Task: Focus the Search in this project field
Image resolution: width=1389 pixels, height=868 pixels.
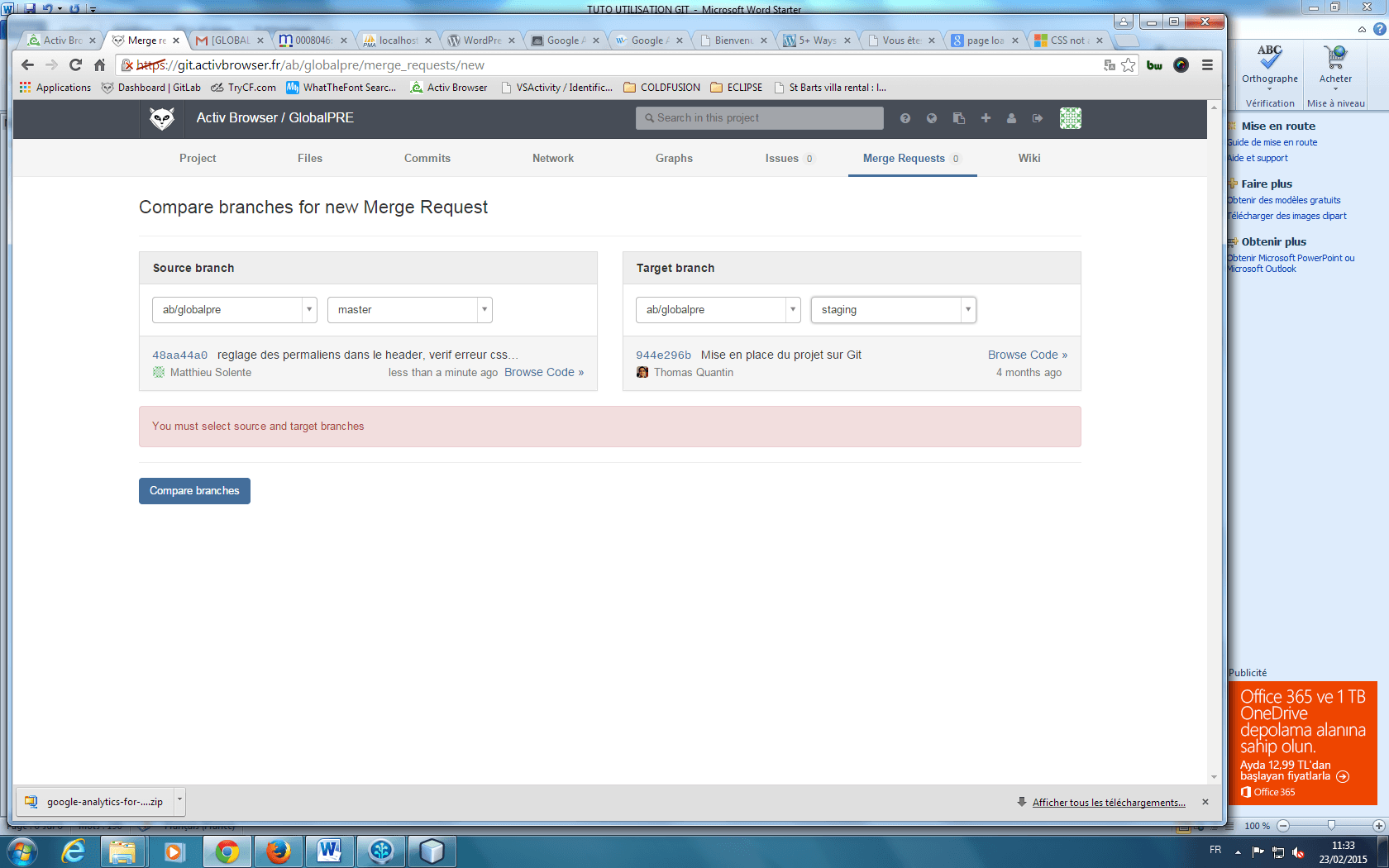Action: coord(759,118)
